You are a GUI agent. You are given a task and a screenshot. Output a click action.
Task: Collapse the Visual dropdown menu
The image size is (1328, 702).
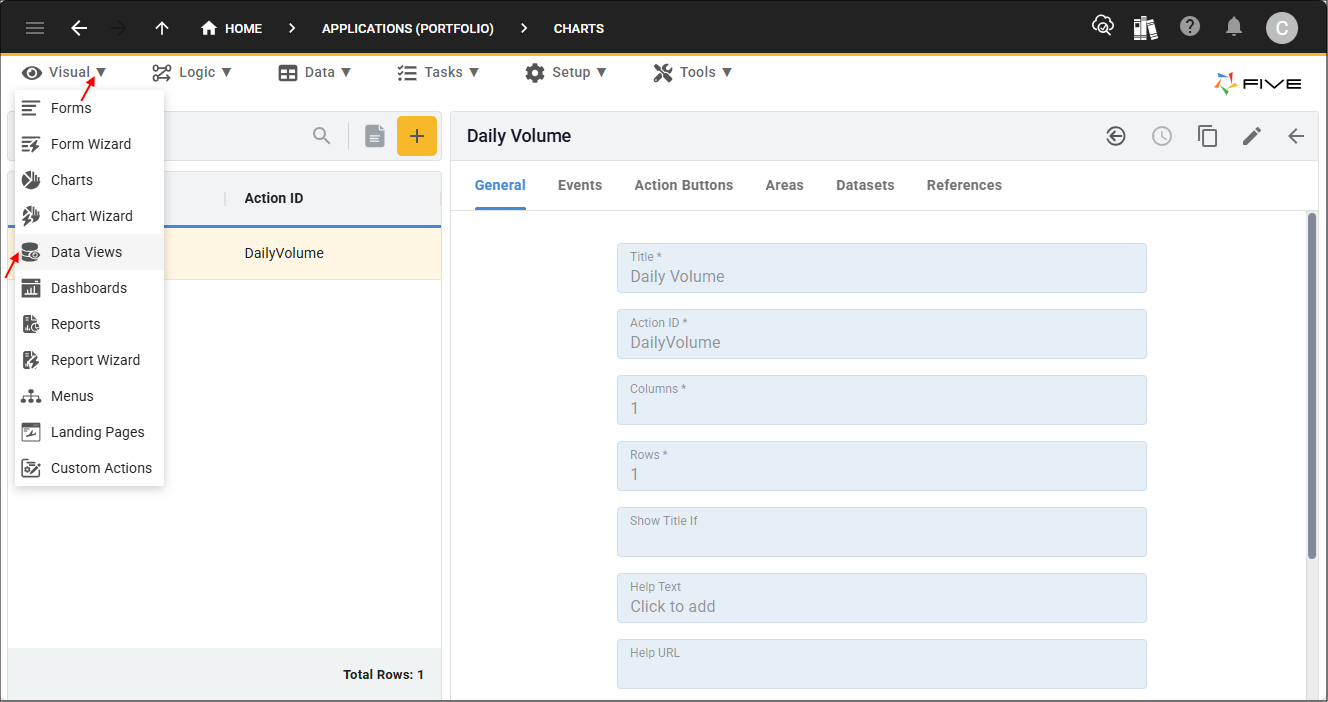click(x=65, y=72)
